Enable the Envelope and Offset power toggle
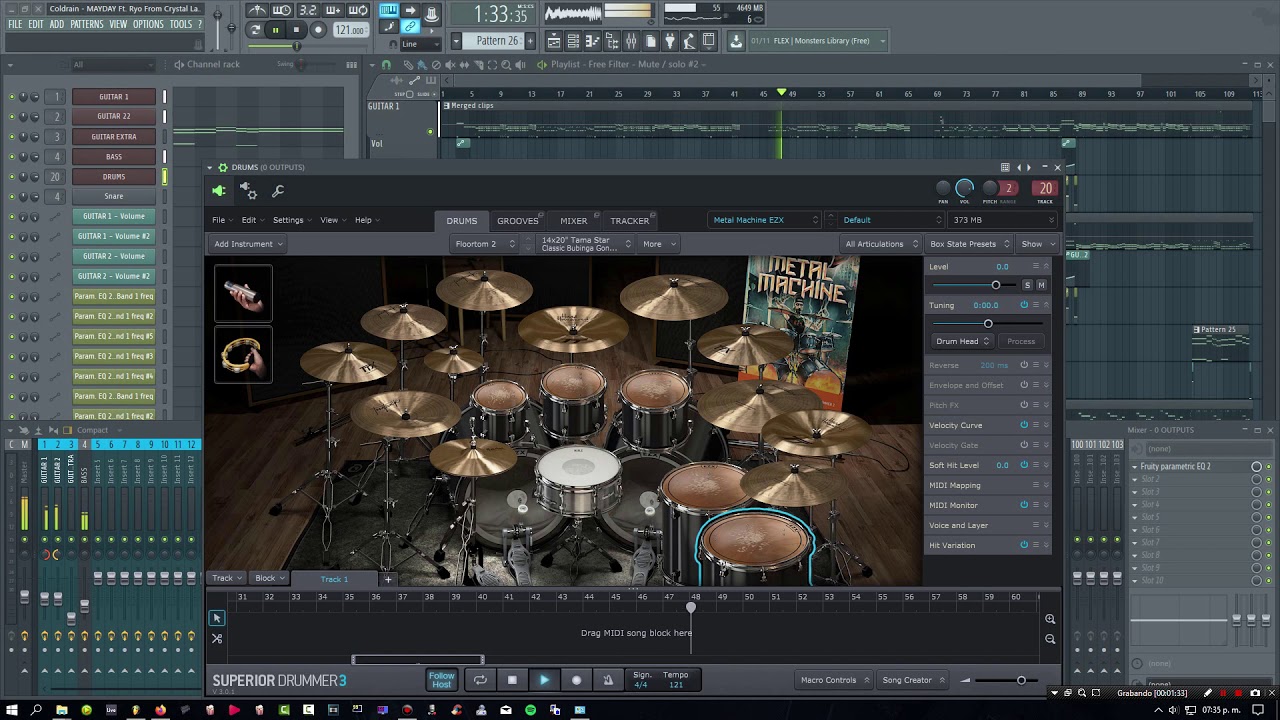The height and width of the screenshot is (720, 1280). (1024, 385)
